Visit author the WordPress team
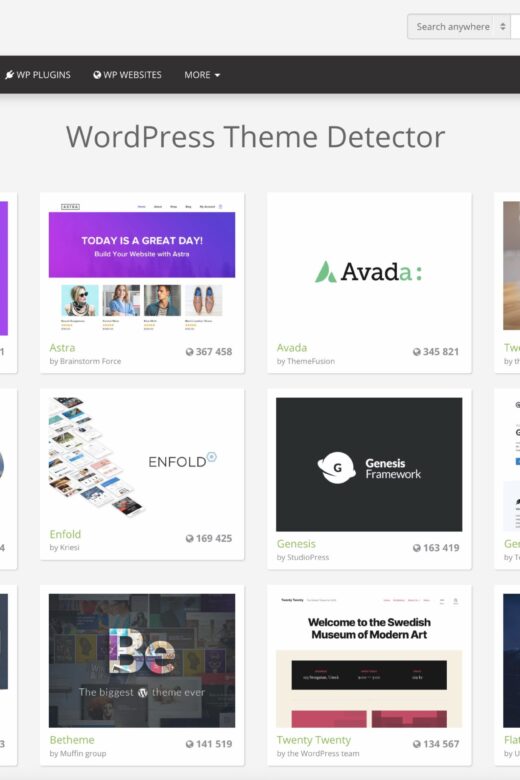Viewport: 520px width, 780px height. [323, 753]
